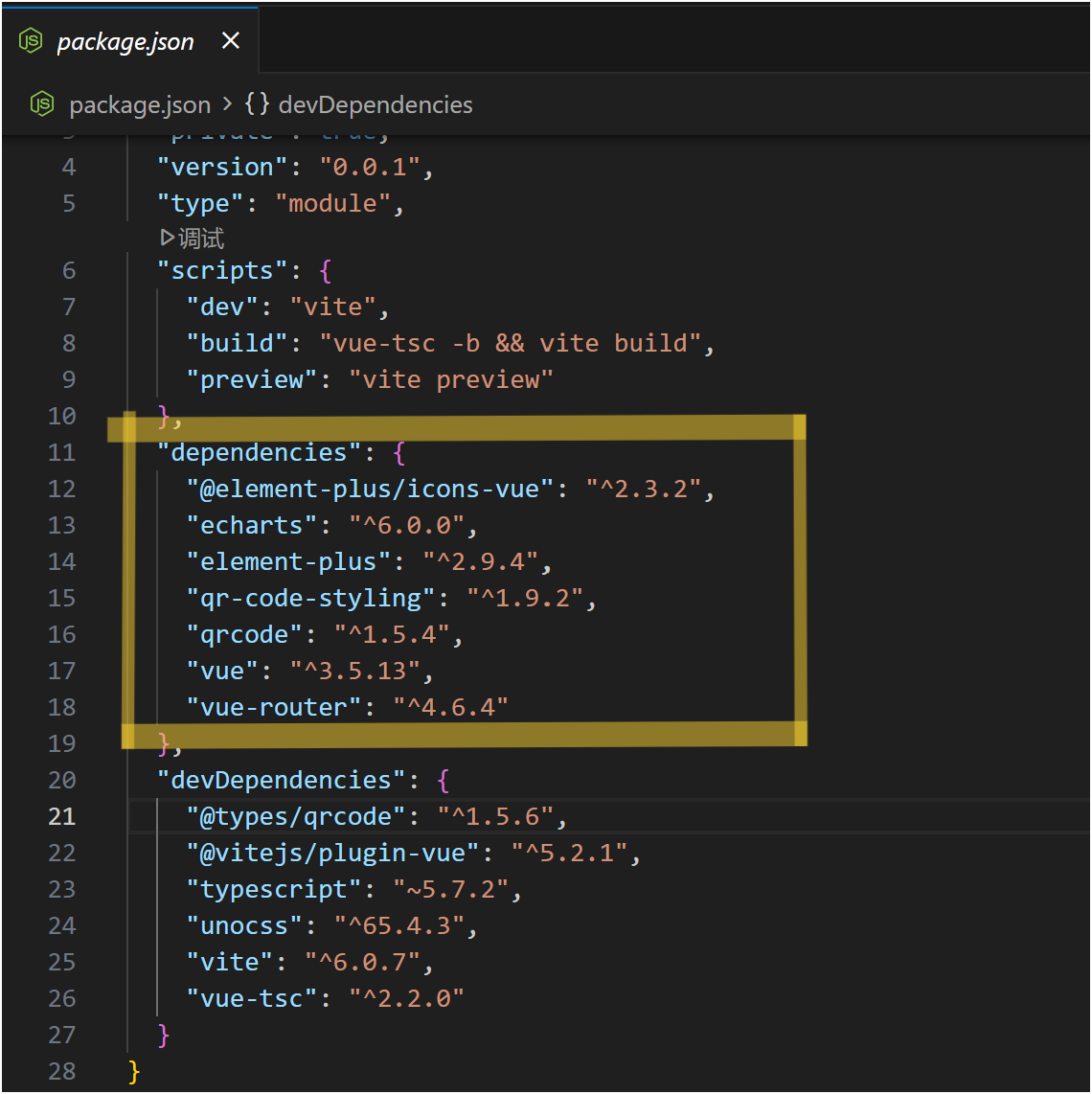1092x1094 pixels.
Task: Click the "vue-tsc" dev dependency name
Action: [x=252, y=998]
